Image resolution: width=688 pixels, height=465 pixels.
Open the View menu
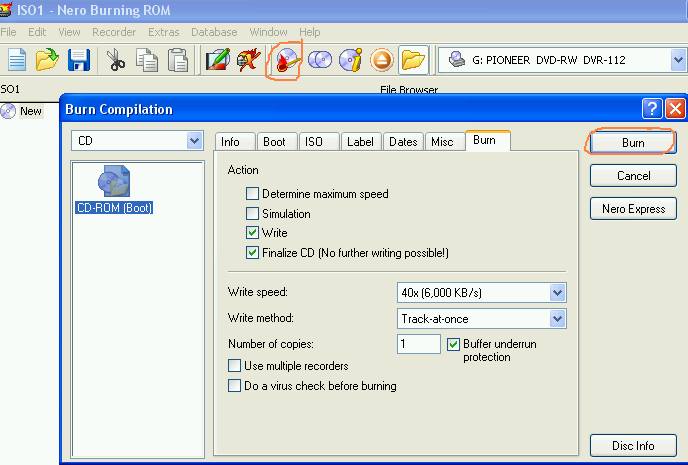(x=69, y=32)
